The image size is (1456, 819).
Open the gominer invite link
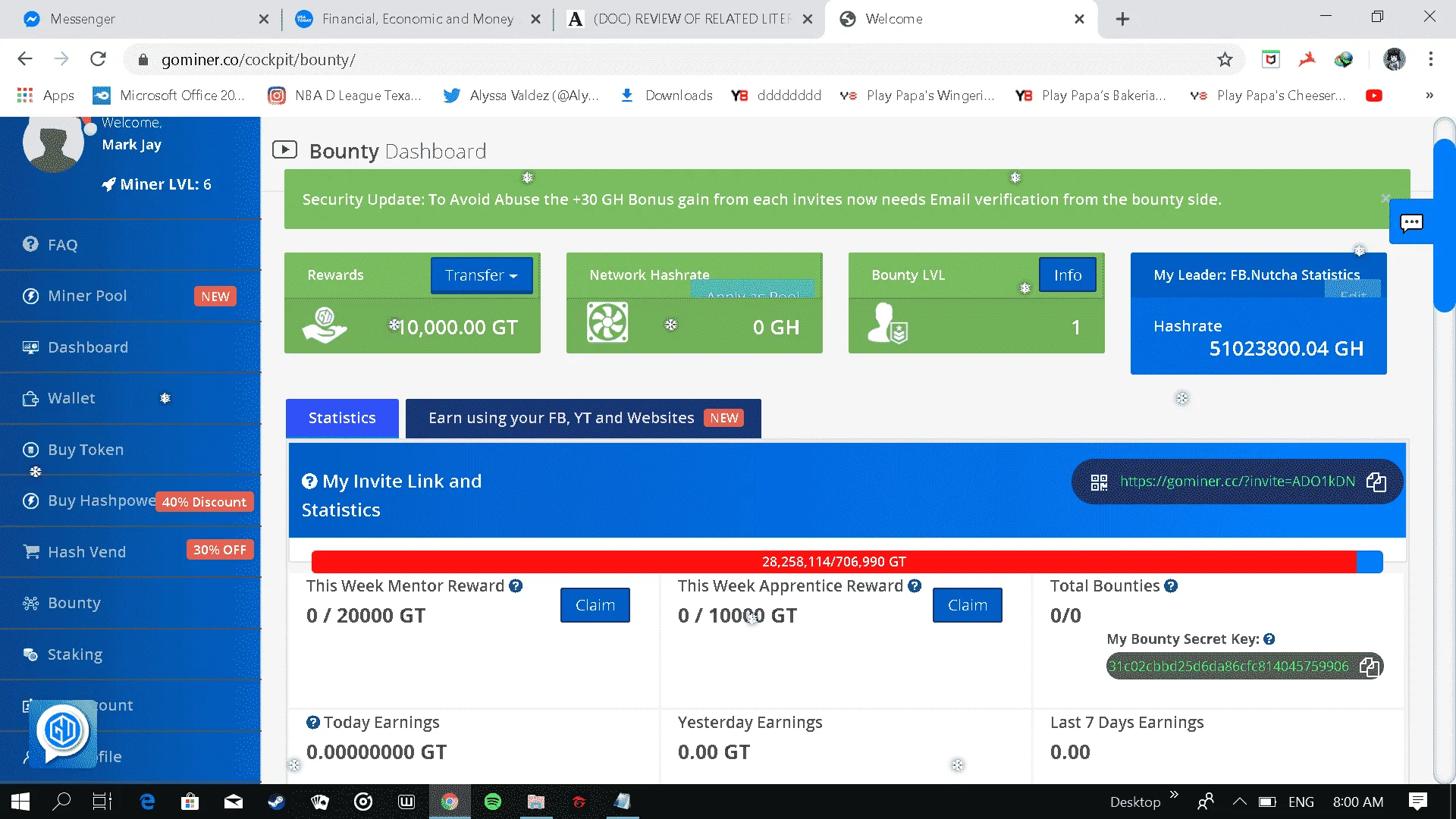coord(1237,482)
